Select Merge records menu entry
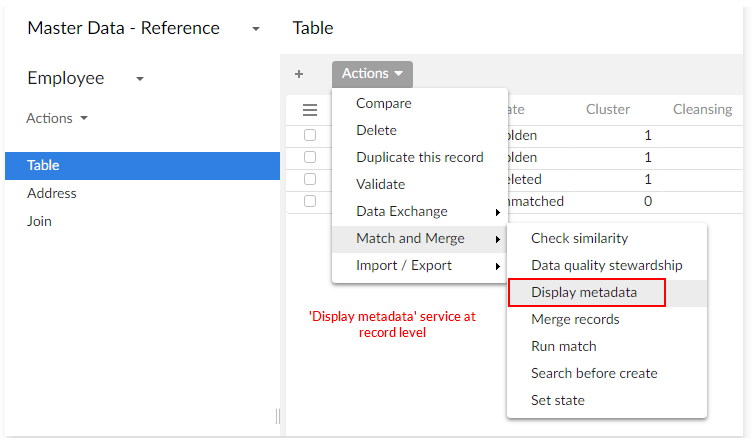This screenshot has height=445, width=752. coord(575,319)
